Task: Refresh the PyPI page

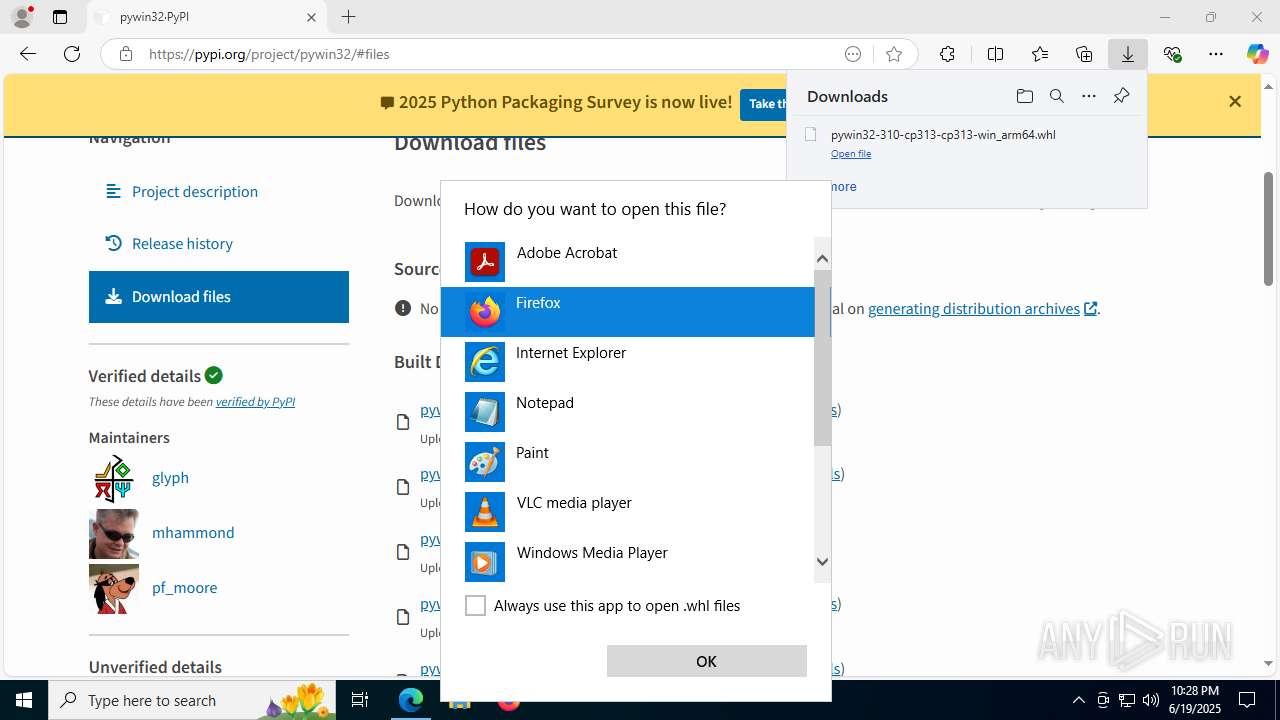Action: click(72, 54)
